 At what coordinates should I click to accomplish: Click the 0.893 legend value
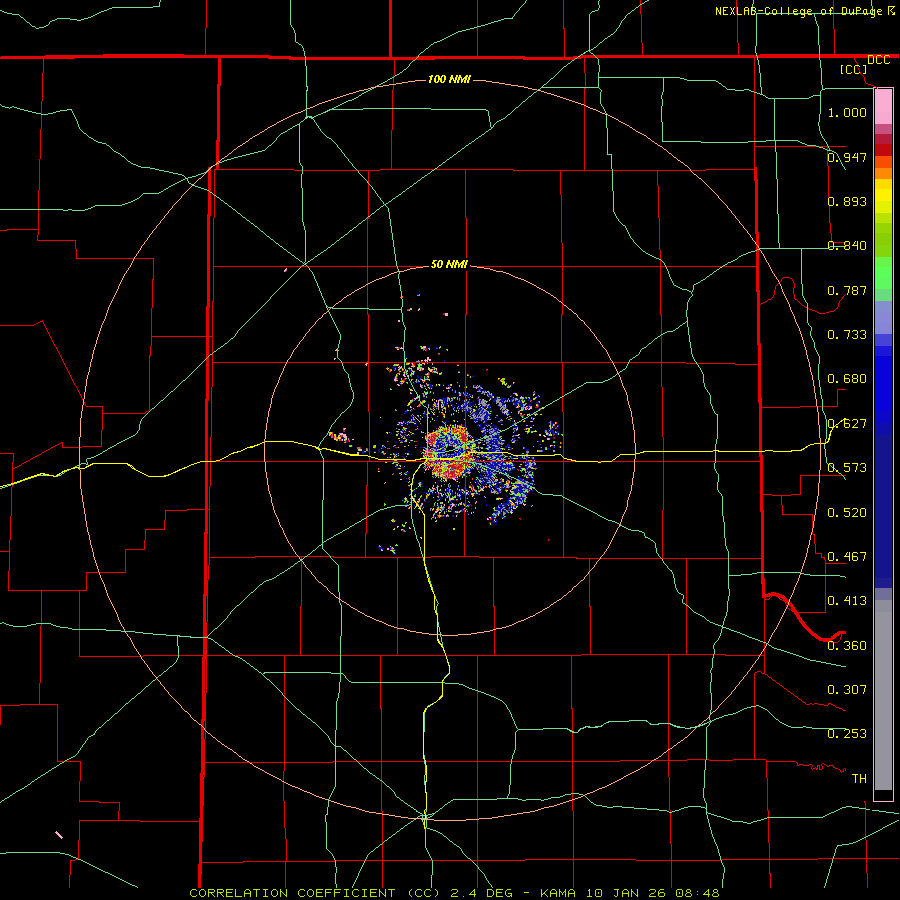847,201
